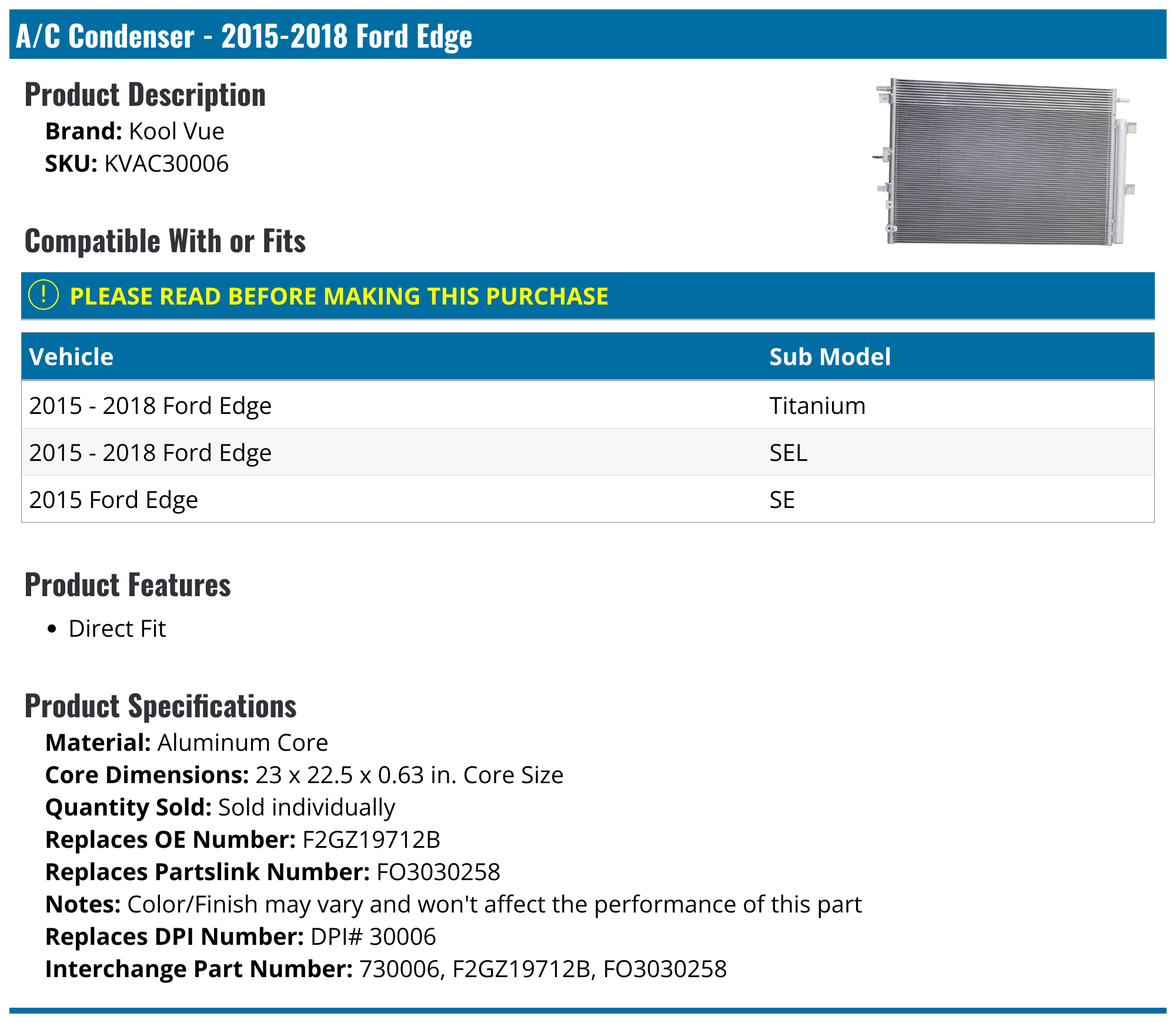
Task: Click the Compatible With or Fits heading
Action: tap(165, 241)
